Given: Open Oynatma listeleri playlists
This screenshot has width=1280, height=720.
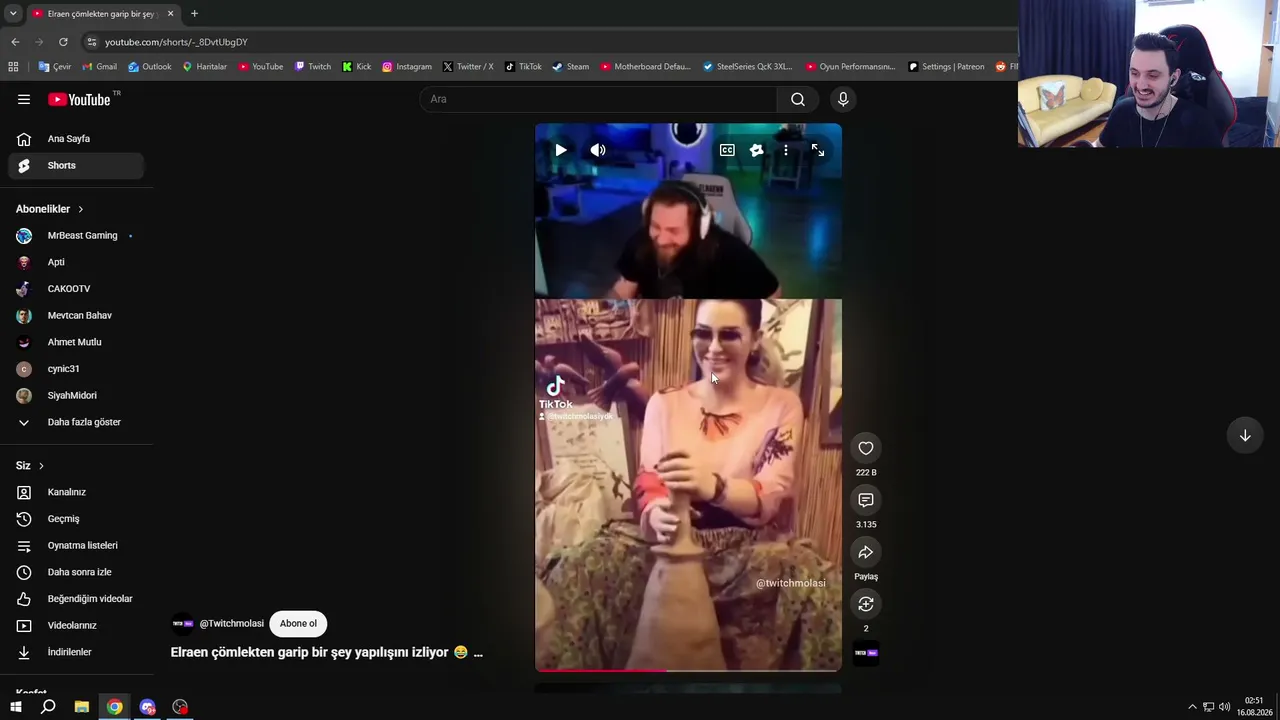Looking at the screenshot, I should click(x=76, y=545).
